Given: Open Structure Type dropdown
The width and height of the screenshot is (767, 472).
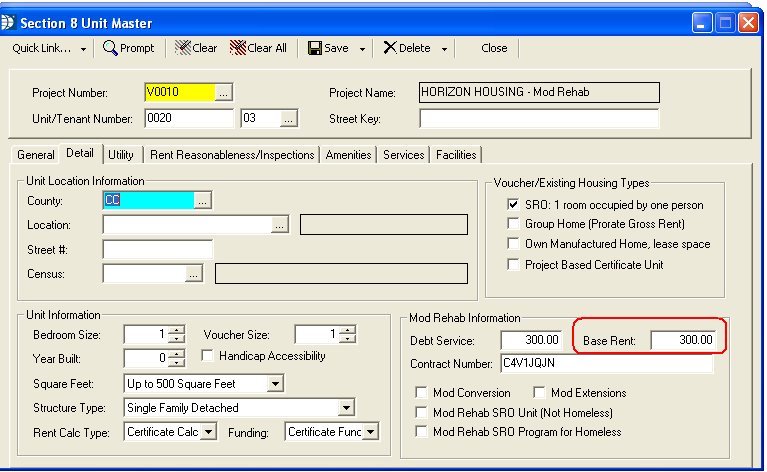Looking at the screenshot, I should tap(346, 407).
